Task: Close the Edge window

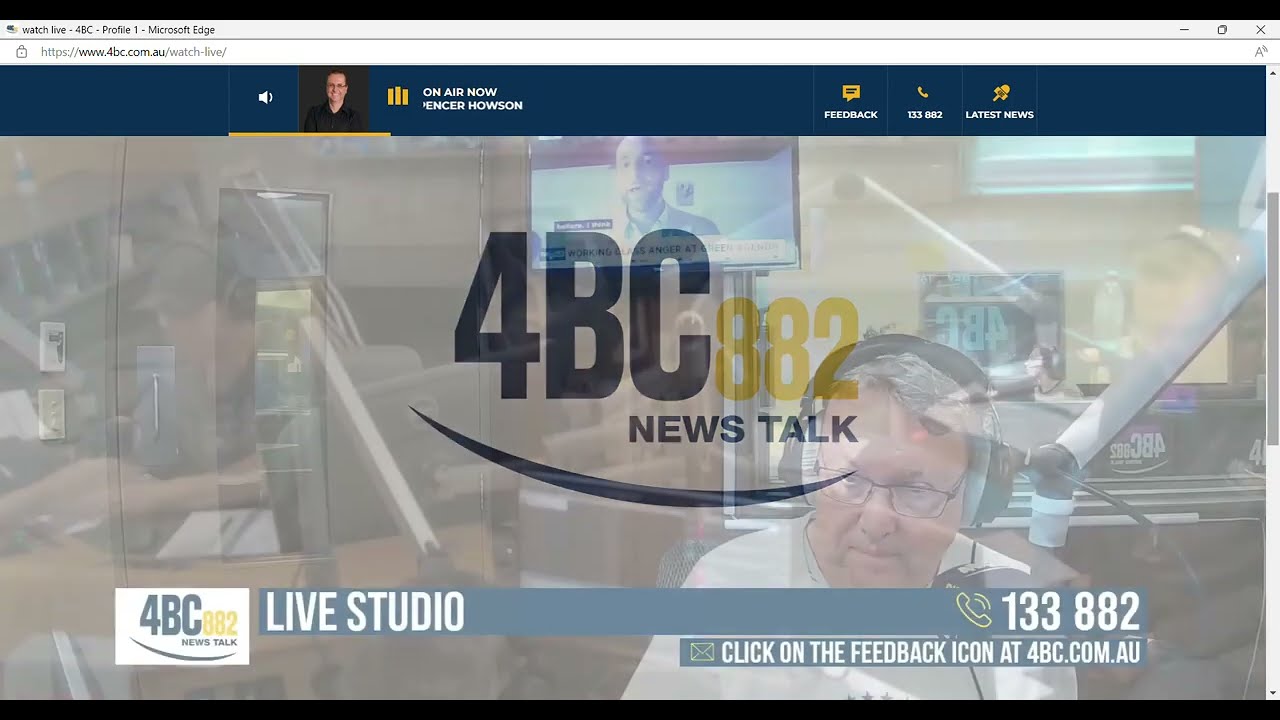Action: 1260,30
